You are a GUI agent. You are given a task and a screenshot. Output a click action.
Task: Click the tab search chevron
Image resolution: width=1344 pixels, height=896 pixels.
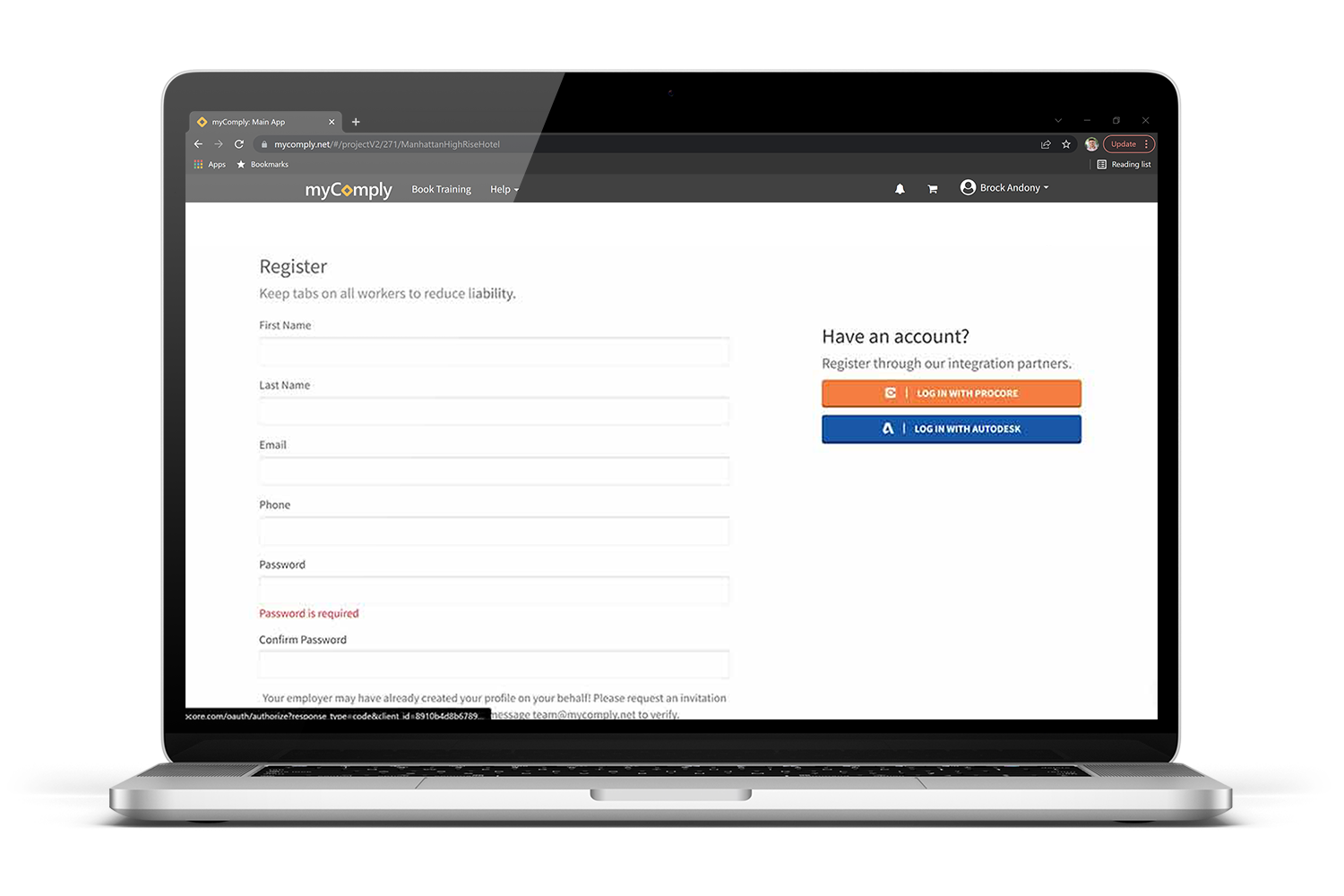click(1058, 120)
